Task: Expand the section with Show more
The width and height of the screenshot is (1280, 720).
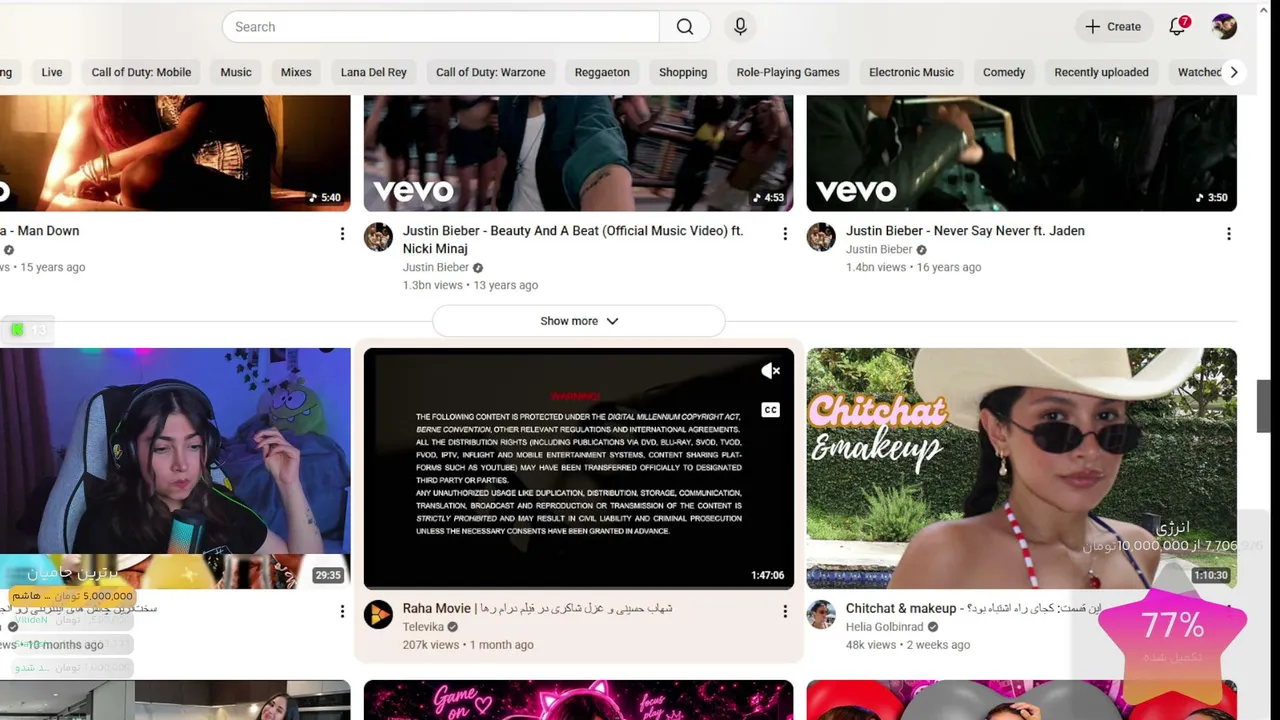Action: pyautogui.click(x=579, y=321)
